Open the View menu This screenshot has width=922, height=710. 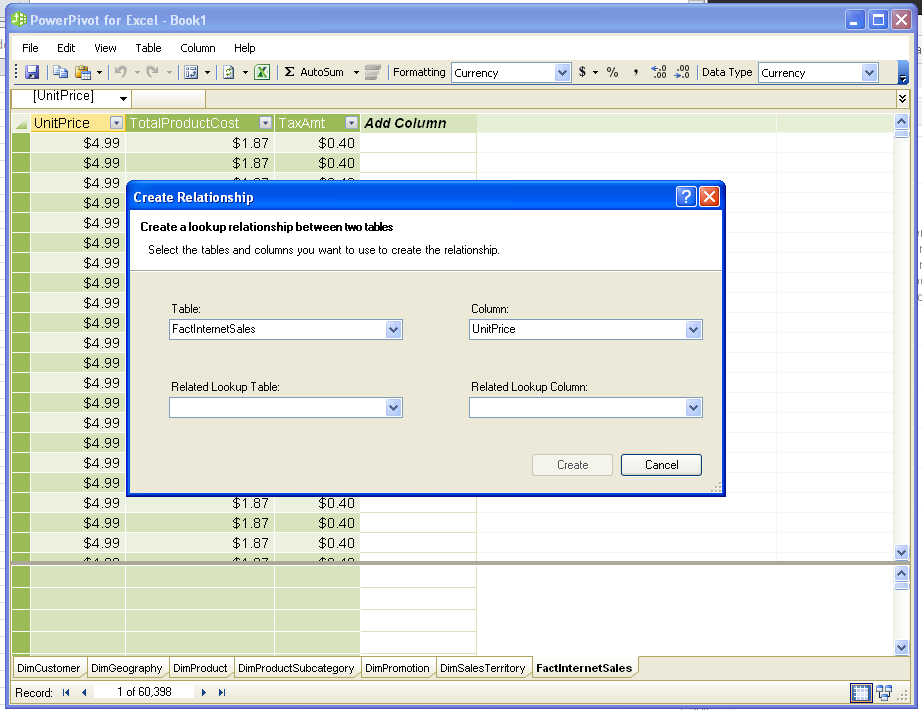point(105,48)
